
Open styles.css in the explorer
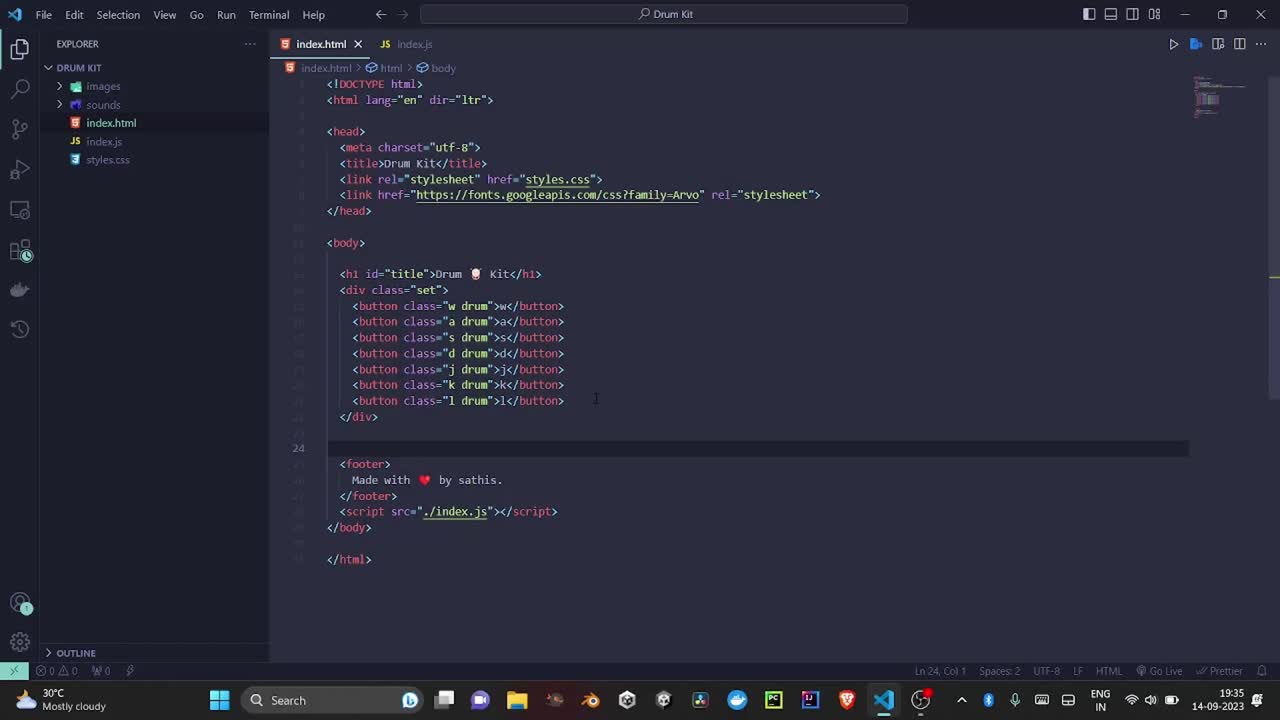tap(107, 160)
